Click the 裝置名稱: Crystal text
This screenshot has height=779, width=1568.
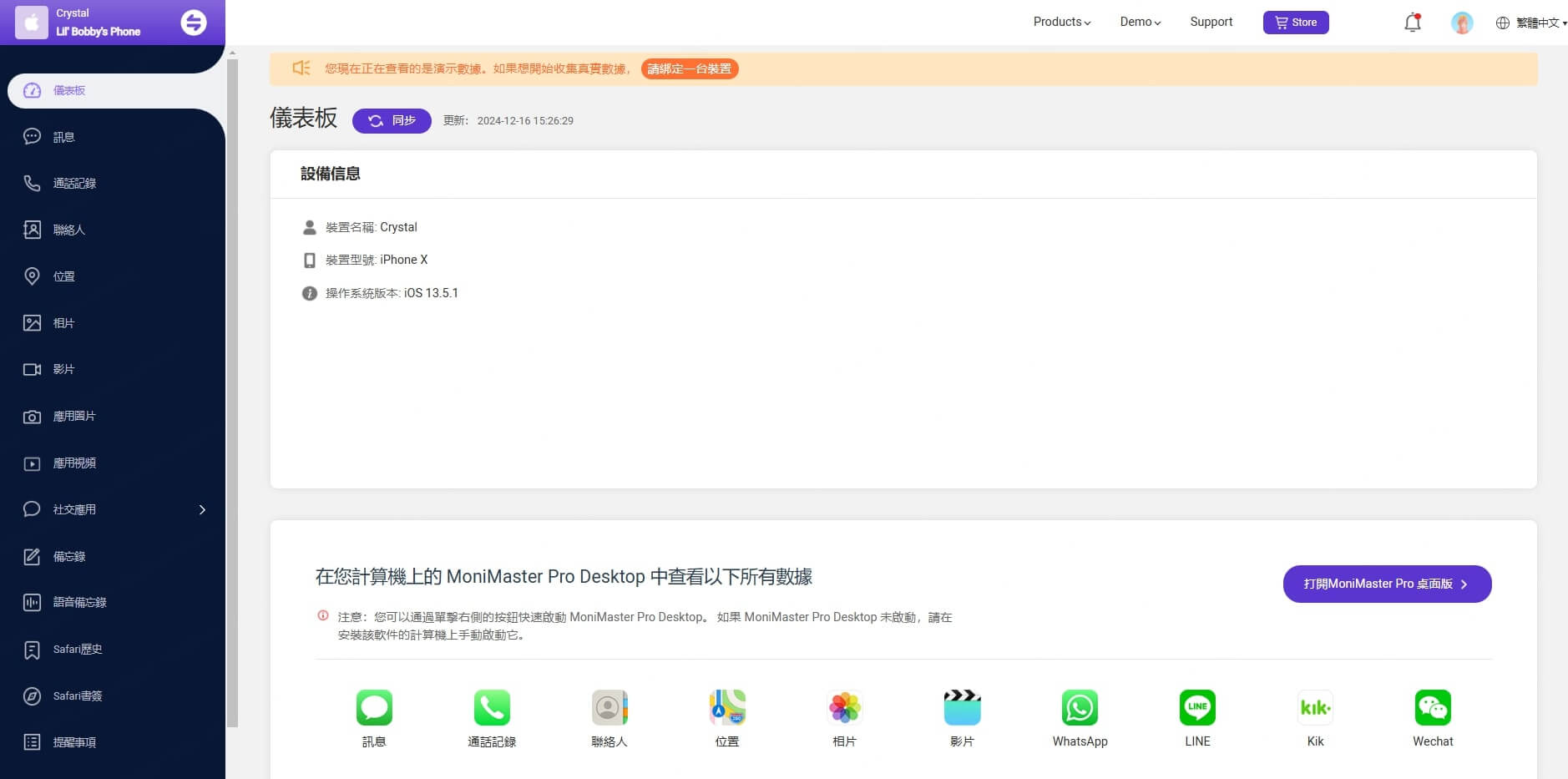(372, 227)
